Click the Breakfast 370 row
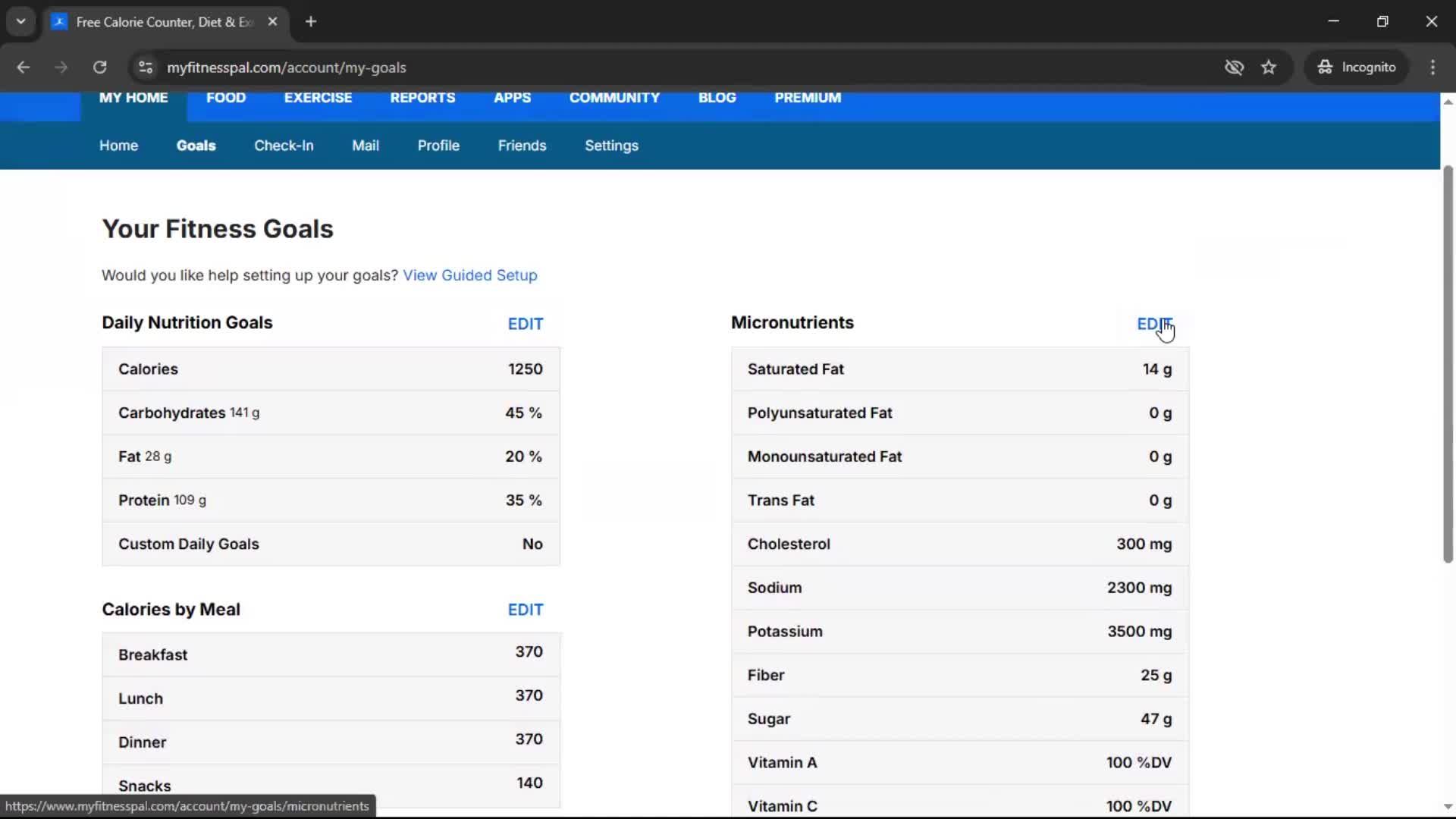Image resolution: width=1456 pixels, height=819 pixels. 331,654
